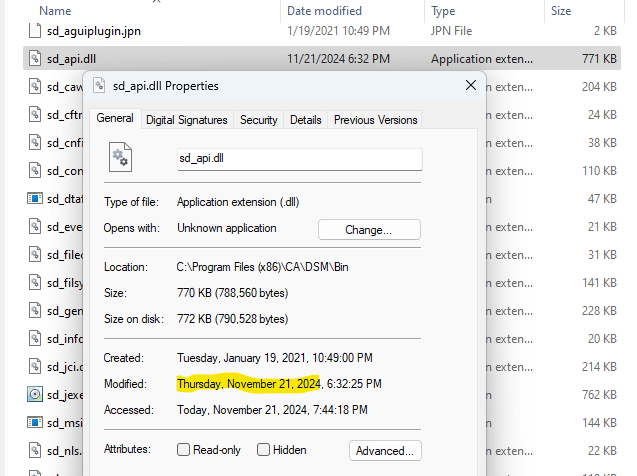Image resolution: width=637 pixels, height=476 pixels.
Task: Click the sd_dtat application icon
Action: pos(35,199)
